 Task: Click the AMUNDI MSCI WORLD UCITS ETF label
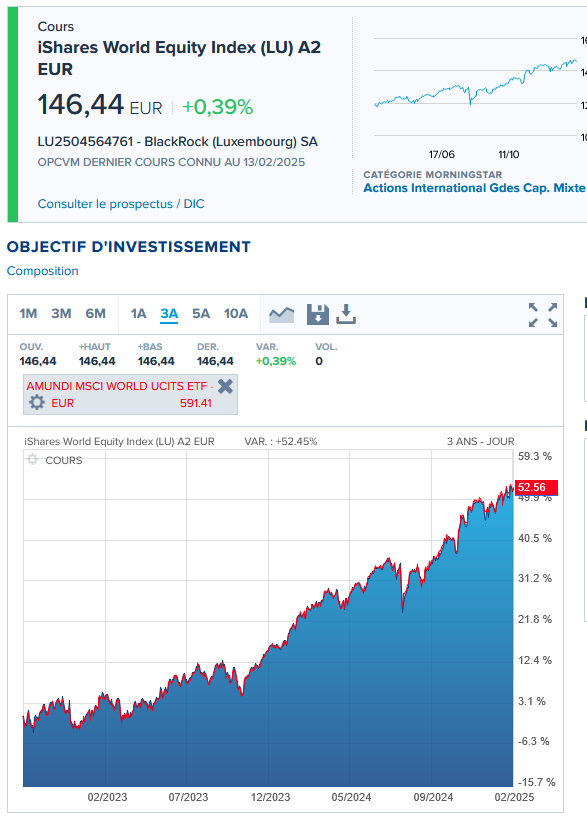[x=120, y=386]
